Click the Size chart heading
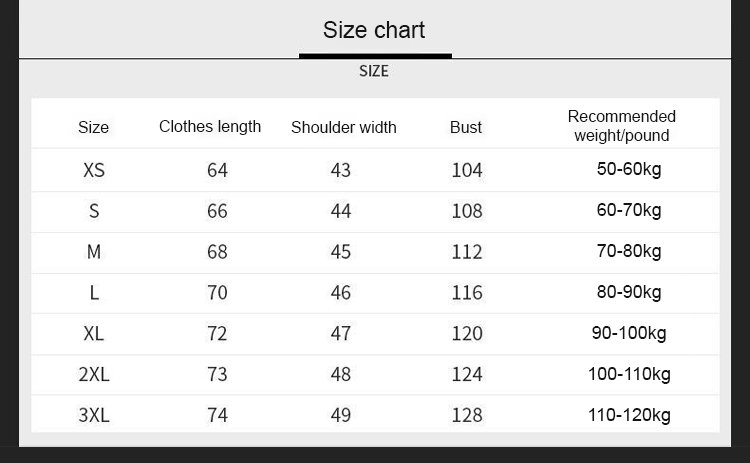The height and width of the screenshot is (463, 750). pyautogui.click(x=374, y=30)
